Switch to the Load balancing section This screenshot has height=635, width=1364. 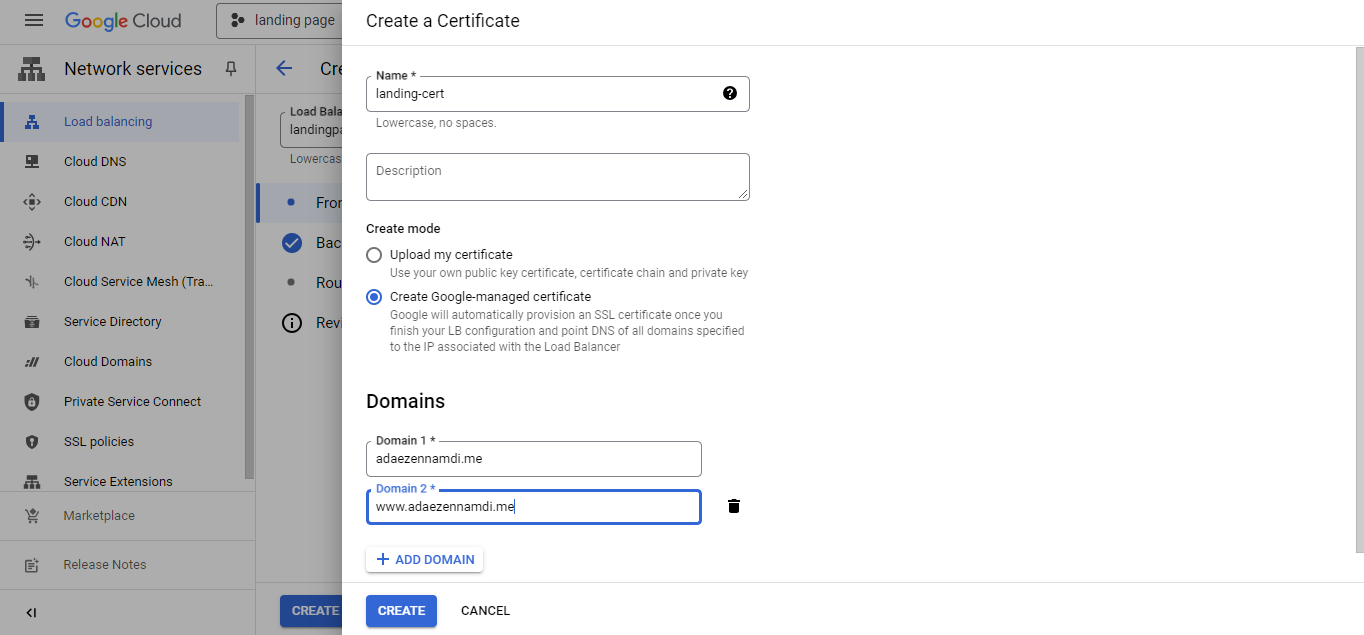(x=107, y=121)
